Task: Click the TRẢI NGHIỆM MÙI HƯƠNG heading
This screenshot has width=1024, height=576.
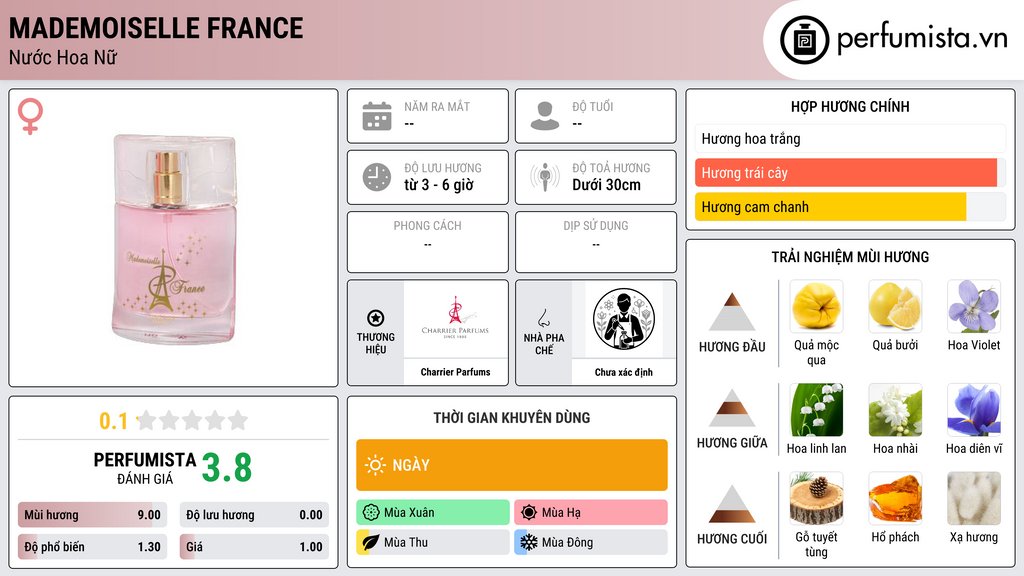Action: [x=850, y=257]
